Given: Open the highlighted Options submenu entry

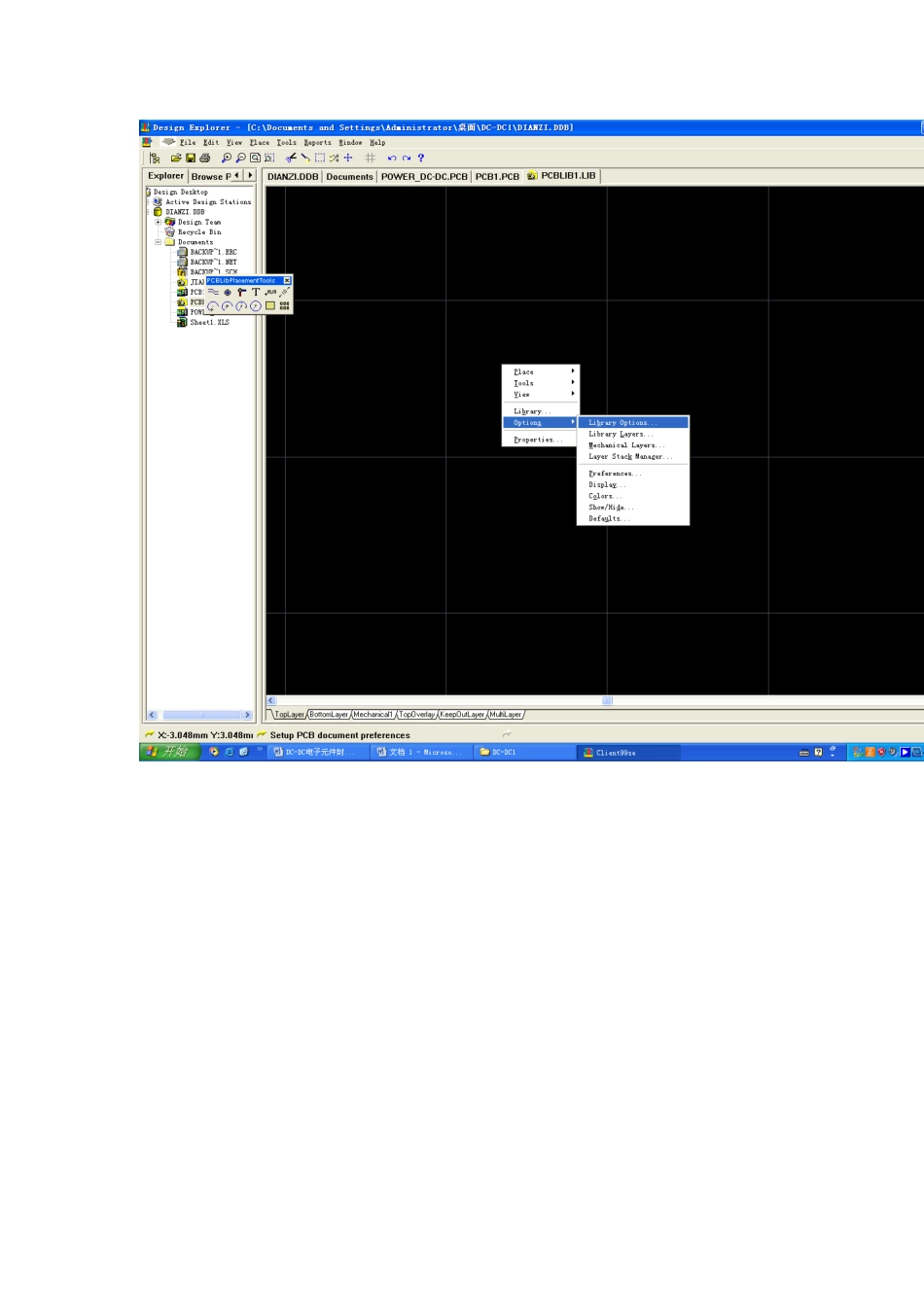Looking at the screenshot, I should (541, 423).
